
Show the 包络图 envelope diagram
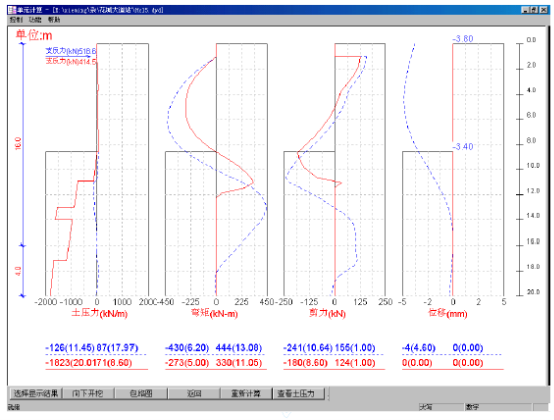(x=141, y=393)
